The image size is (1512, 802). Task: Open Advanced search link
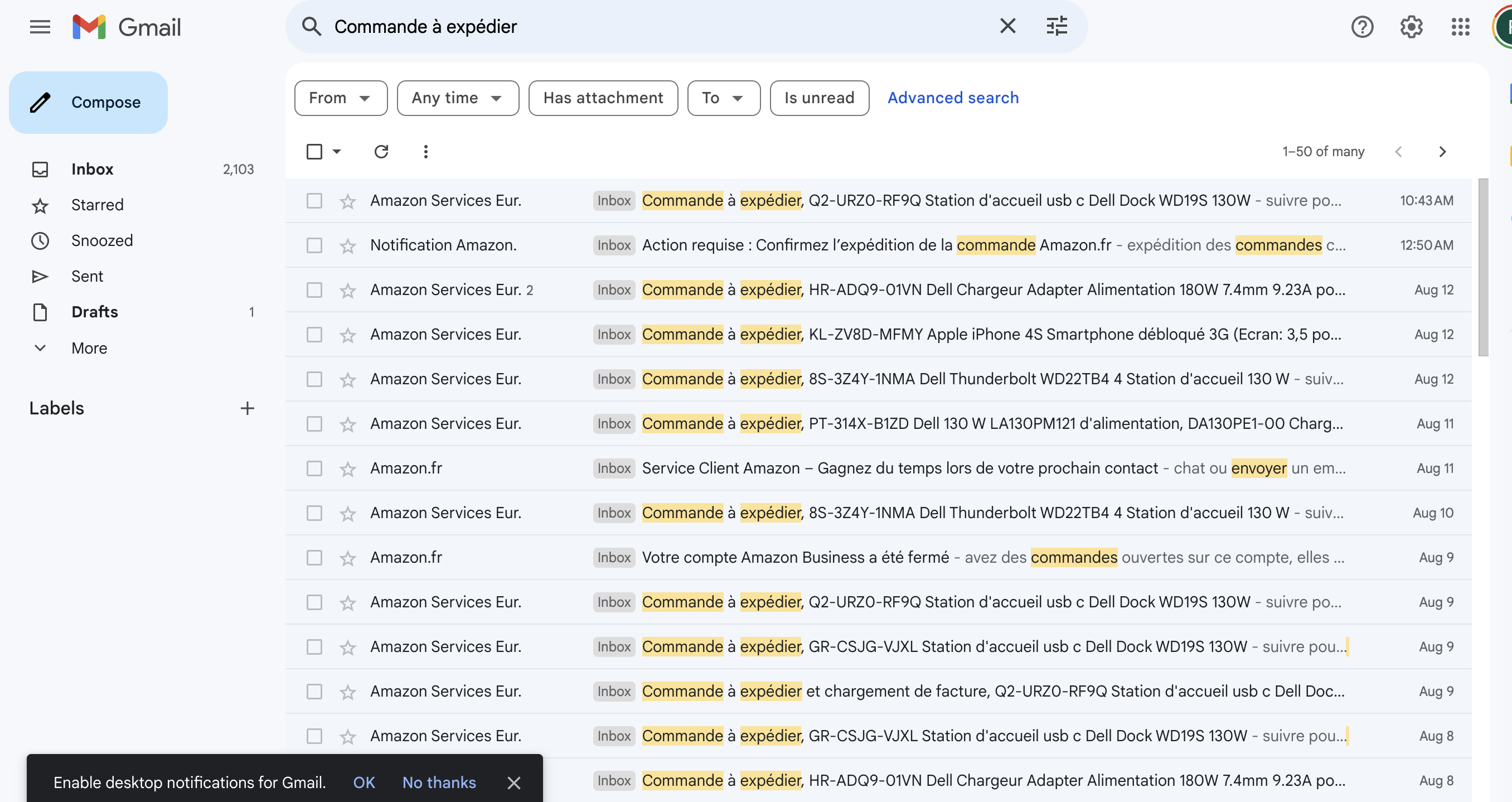coord(953,98)
